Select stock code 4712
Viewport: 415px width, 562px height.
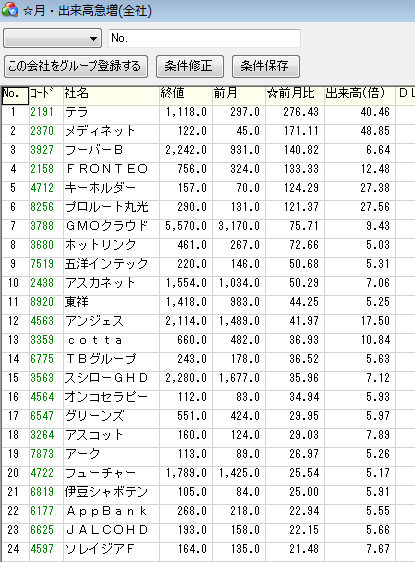(42, 188)
